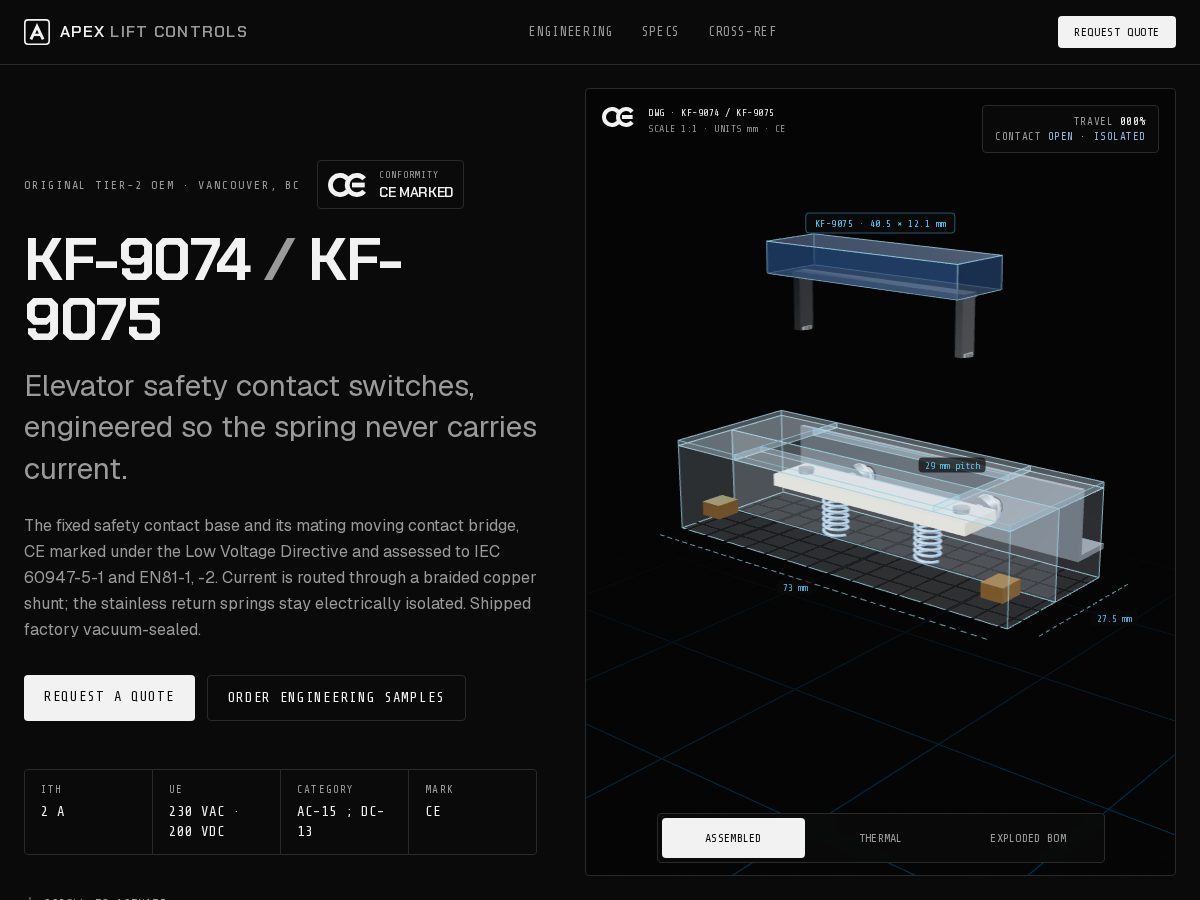Click the Request Quote header button
1200x900 pixels.
(1117, 32)
